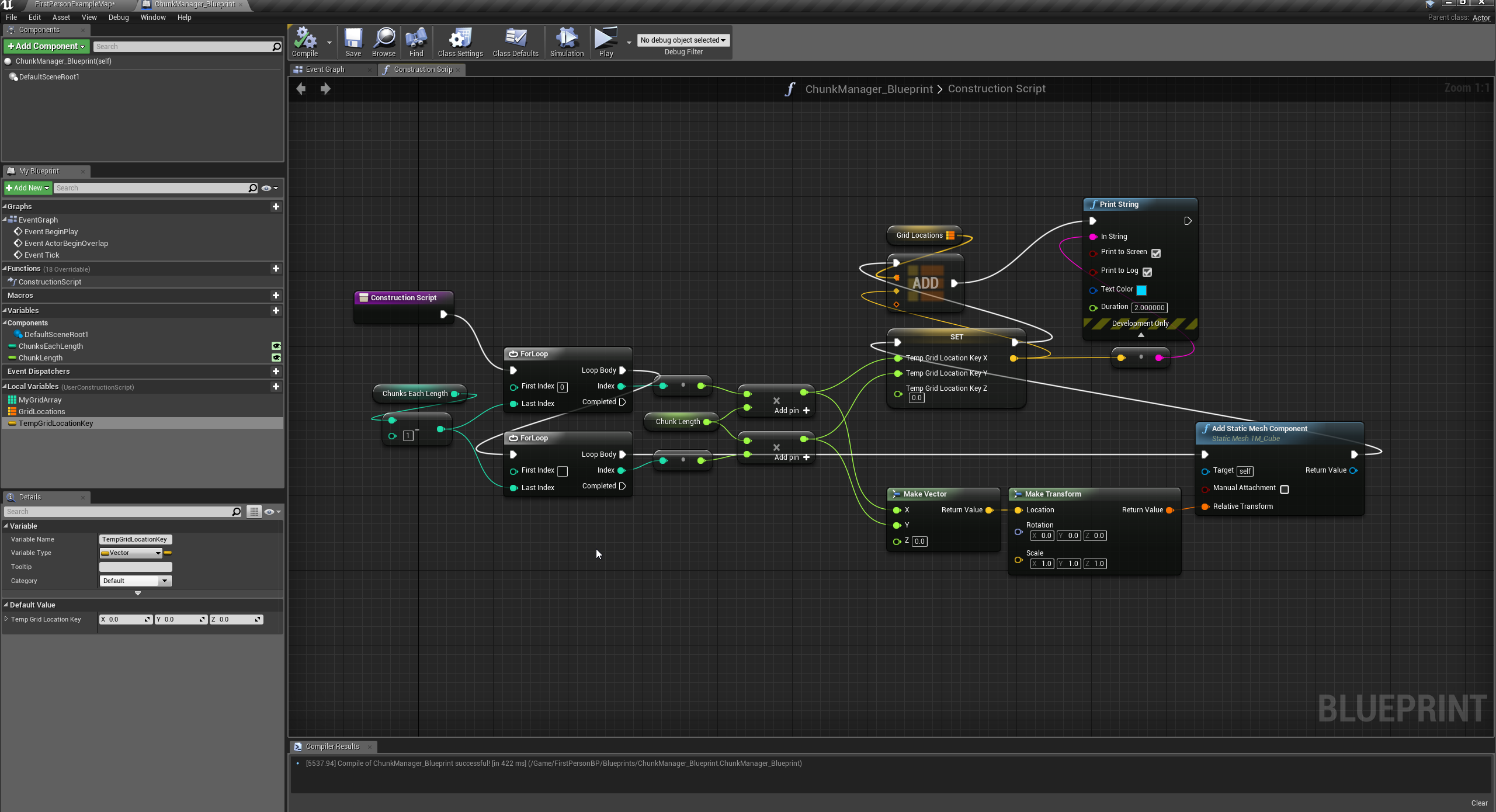Screen dimensions: 1496x812
Task: Open the Variable Type dropdown
Action: [x=131, y=553]
